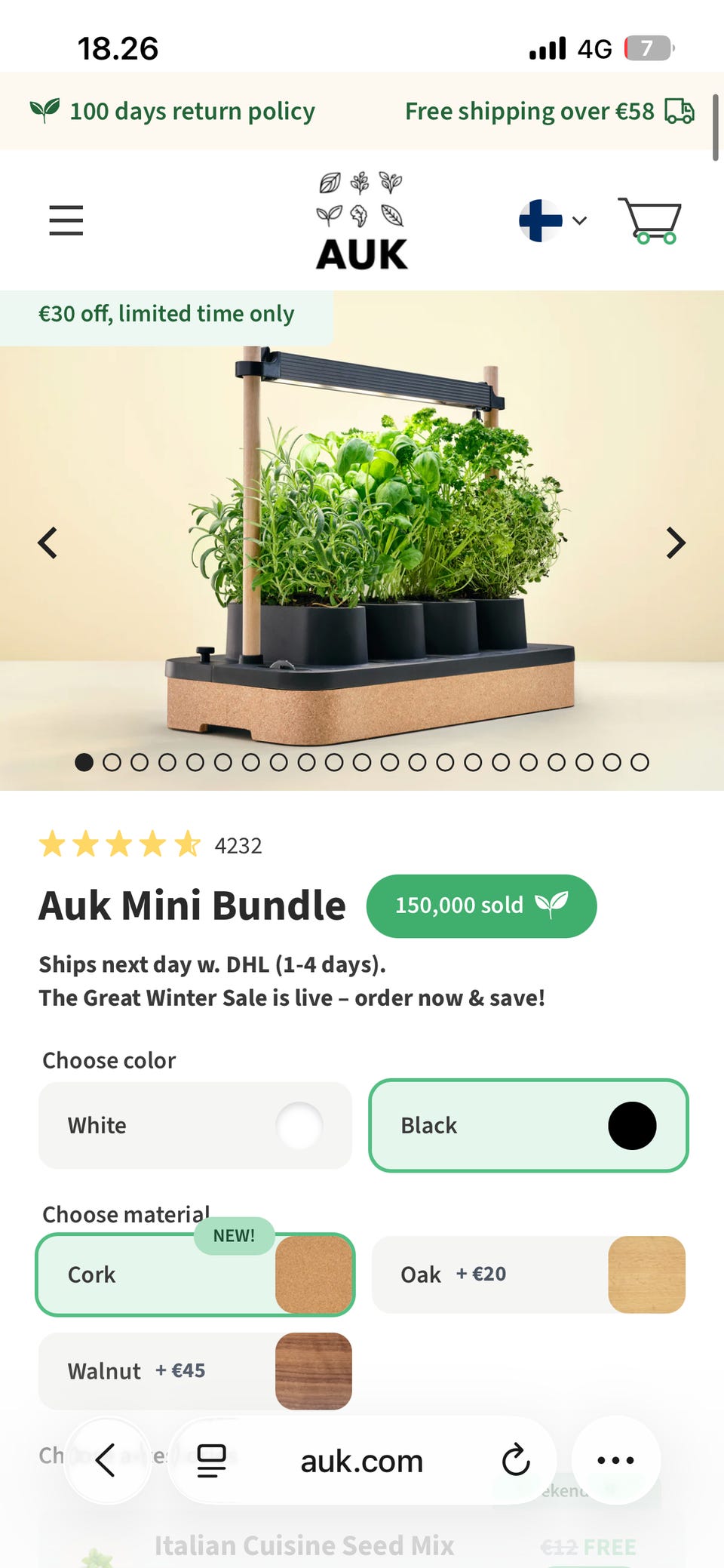Go to previous product image arrow
Screen dimensions: 724x1568
tap(48, 543)
